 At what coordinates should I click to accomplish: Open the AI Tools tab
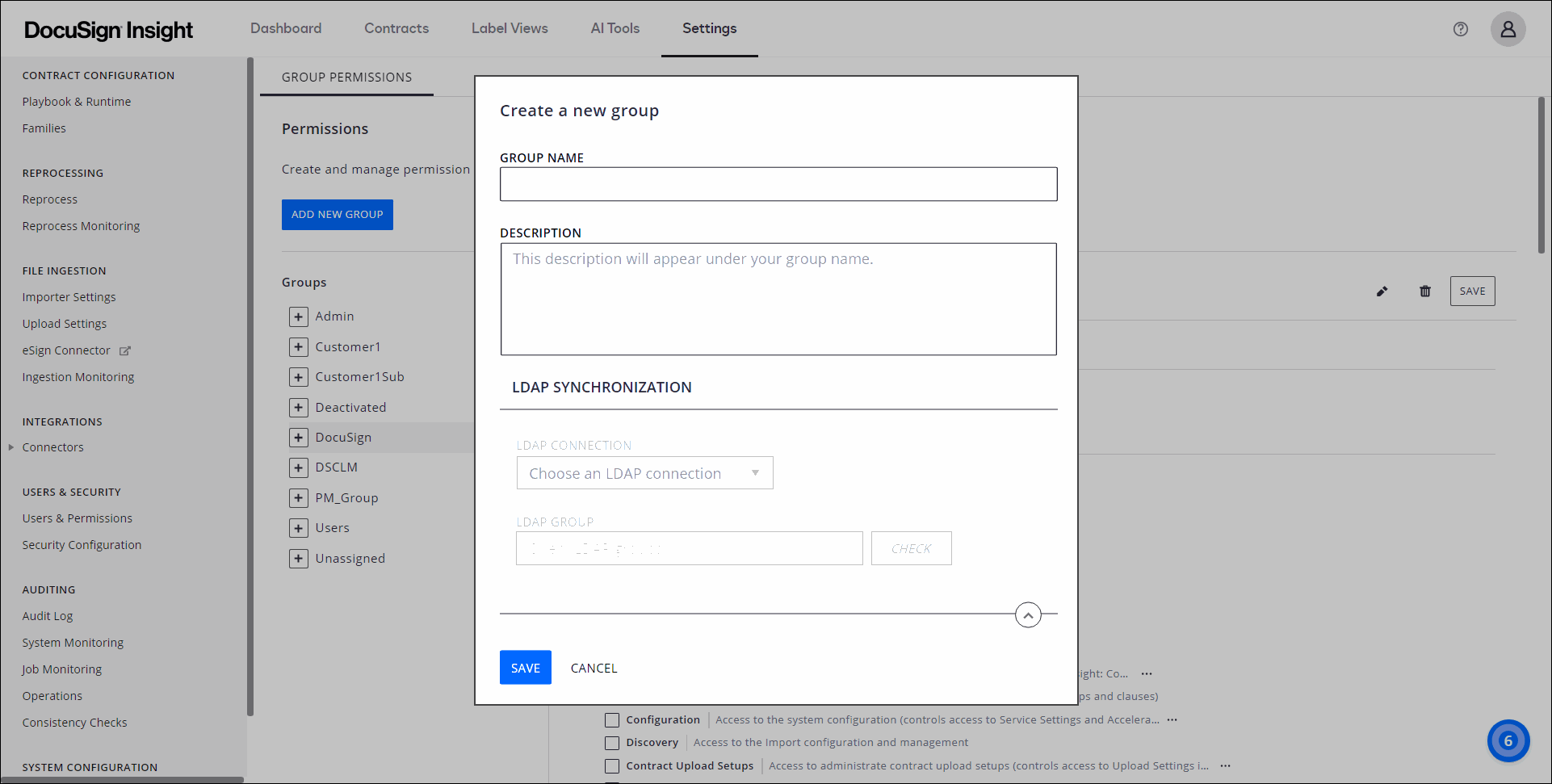[x=615, y=28]
